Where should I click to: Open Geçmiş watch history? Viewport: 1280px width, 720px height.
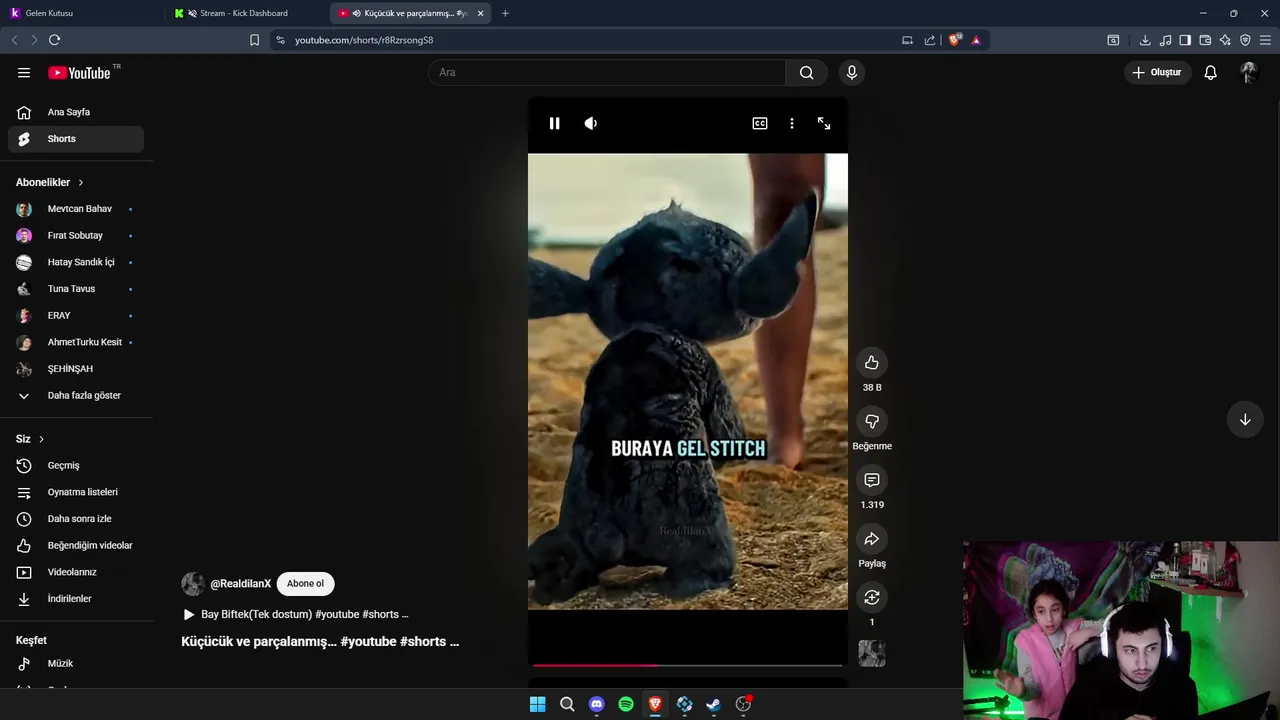(76, 465)
